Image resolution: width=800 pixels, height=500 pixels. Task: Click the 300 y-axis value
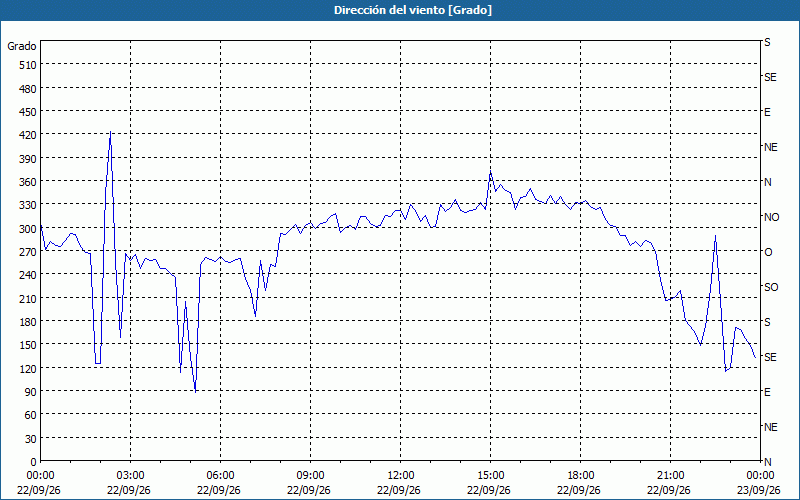[x=28, y=229]
